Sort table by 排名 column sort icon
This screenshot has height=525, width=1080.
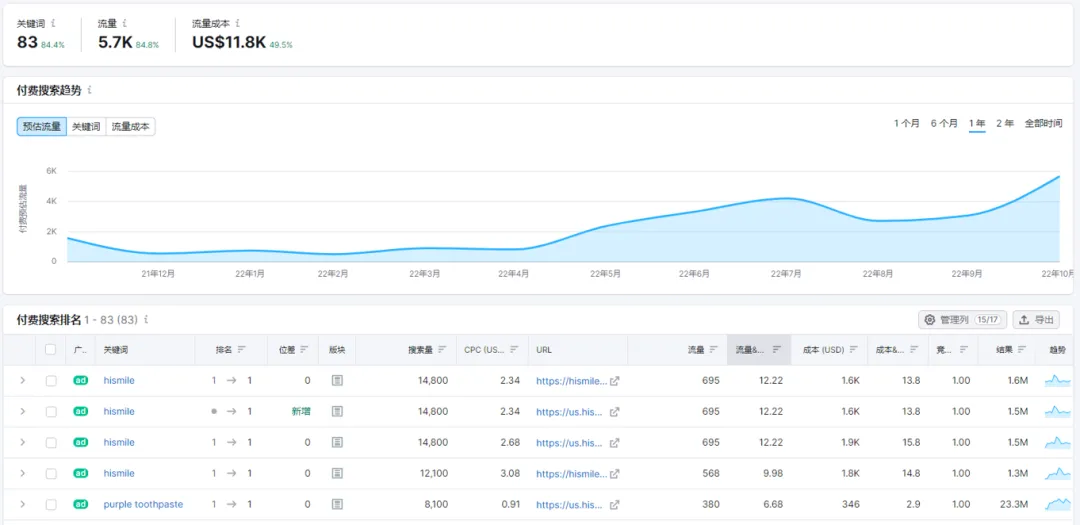242,349
